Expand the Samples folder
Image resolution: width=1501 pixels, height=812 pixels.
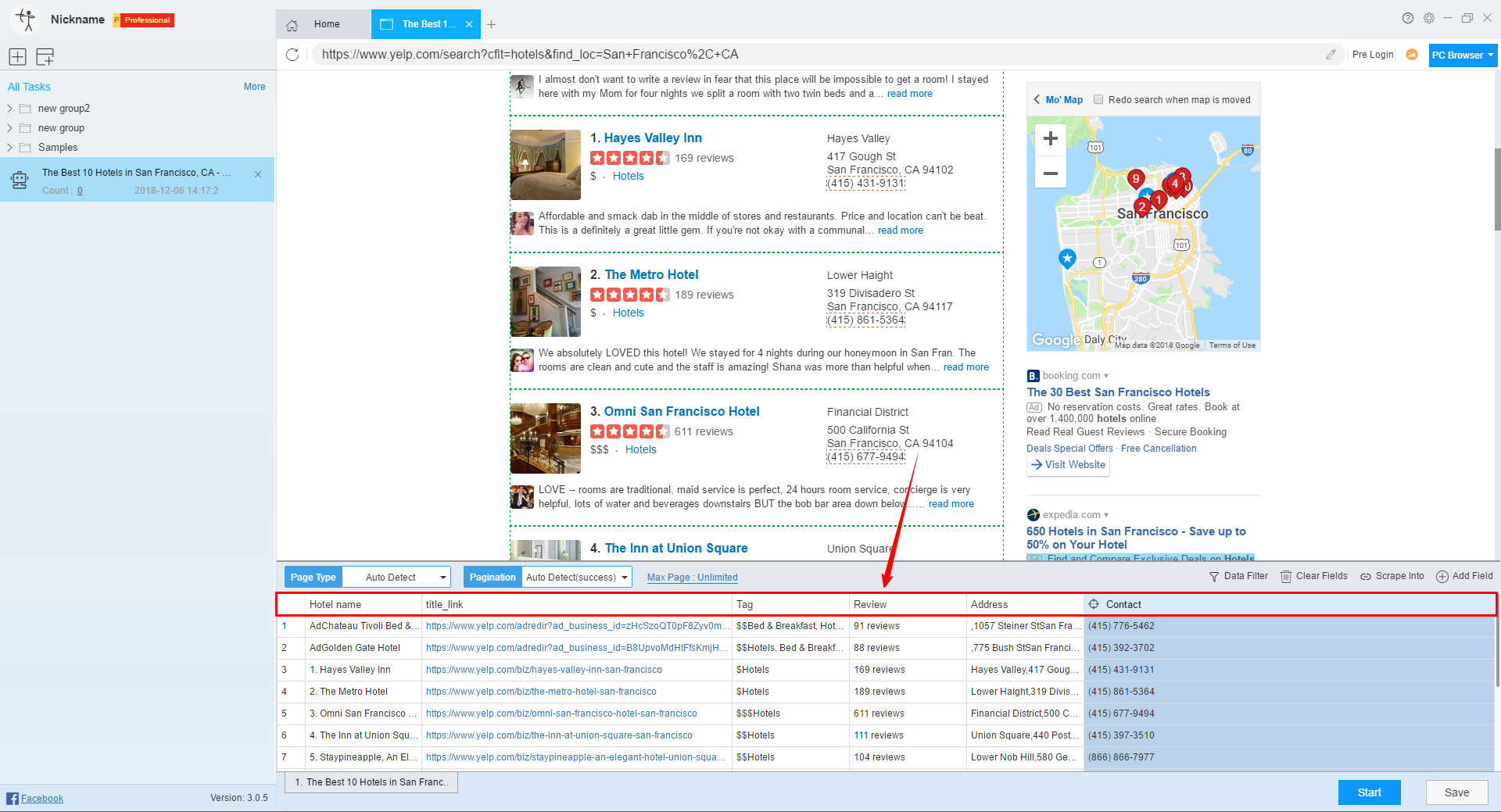[9, 148]
